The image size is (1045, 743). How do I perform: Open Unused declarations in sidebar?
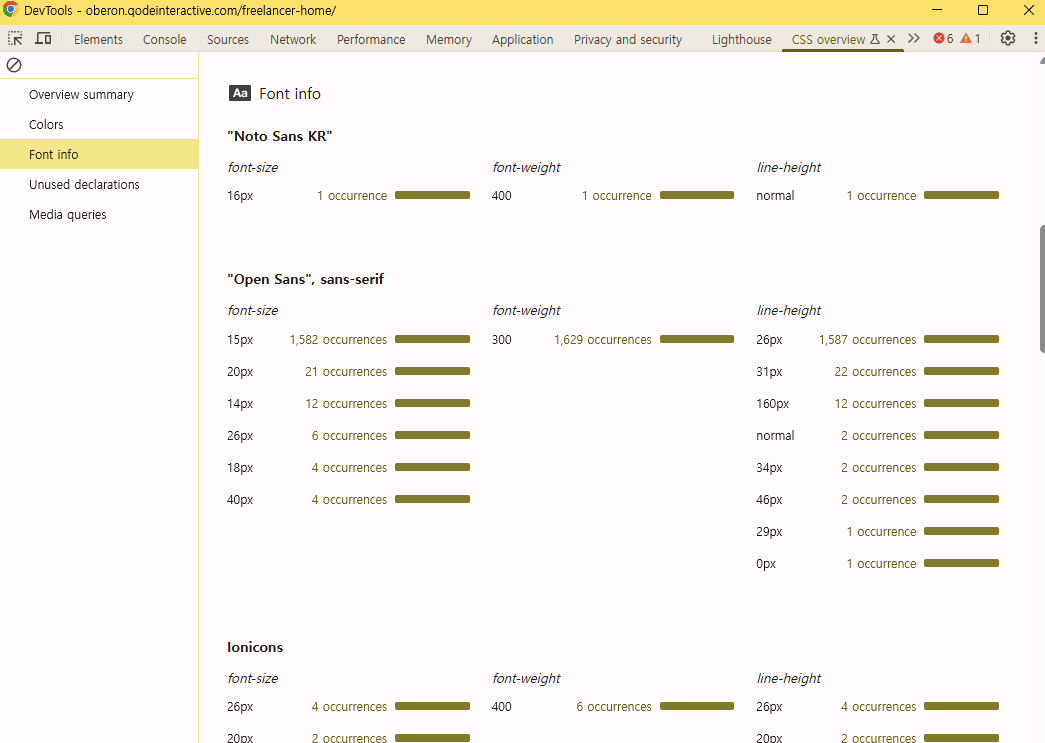pyautogui.click(x=84, y=185)
